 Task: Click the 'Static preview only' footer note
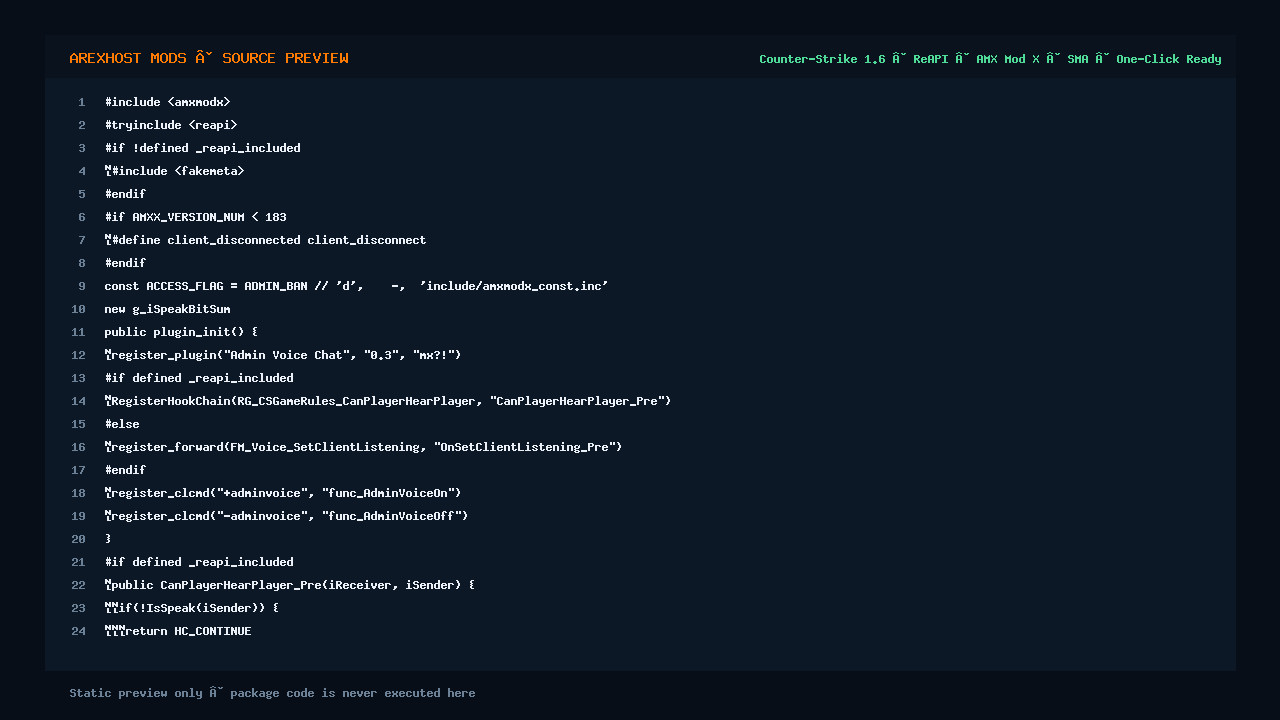[272, 693]
